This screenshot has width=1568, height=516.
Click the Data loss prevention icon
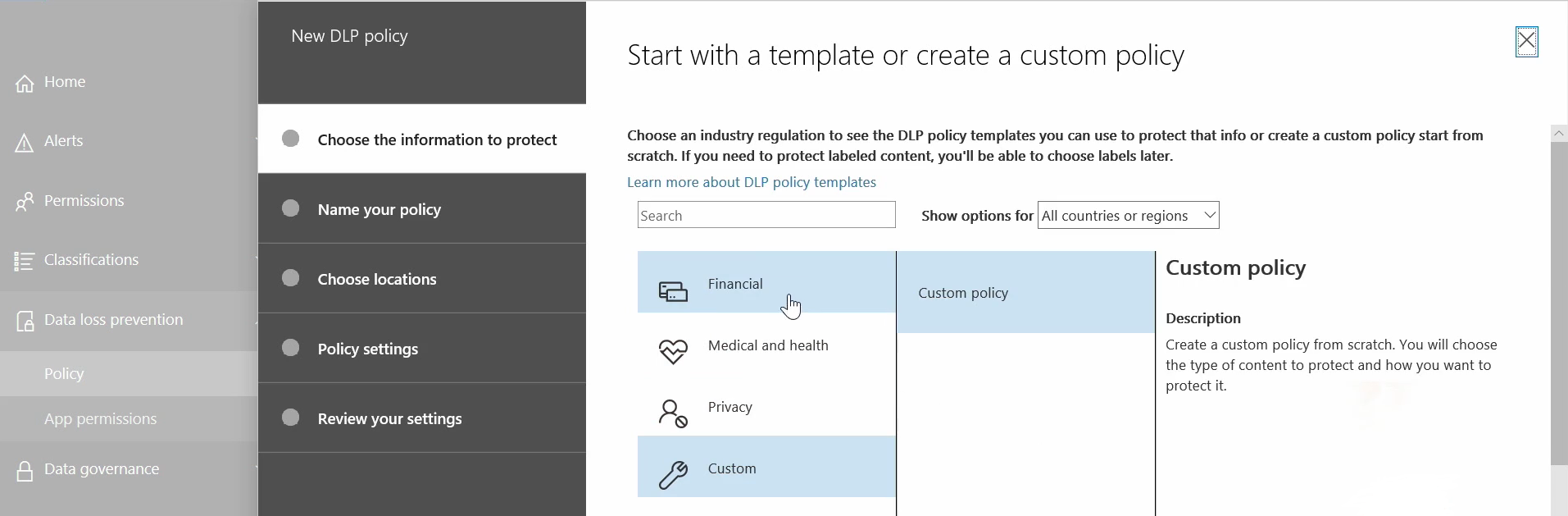[25, 321]
